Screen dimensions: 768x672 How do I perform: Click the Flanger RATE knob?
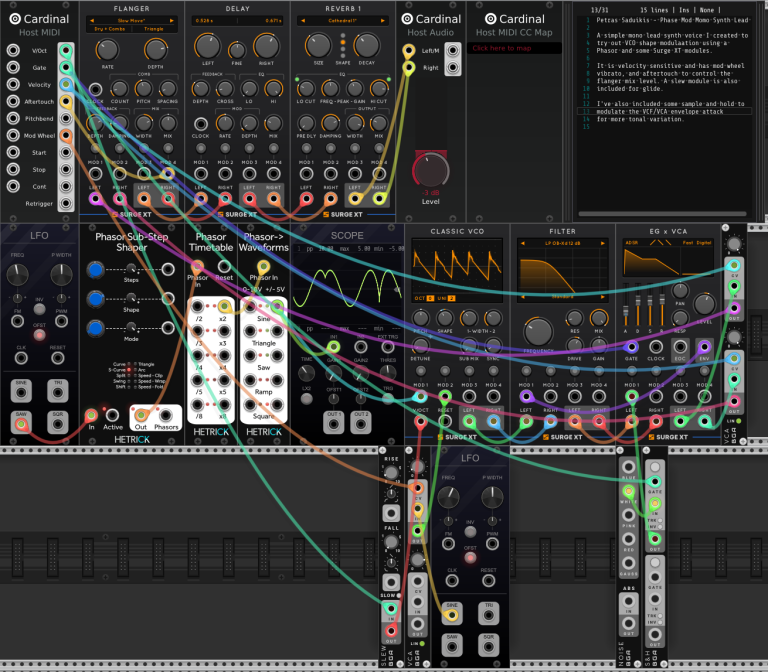pos(107,49)
